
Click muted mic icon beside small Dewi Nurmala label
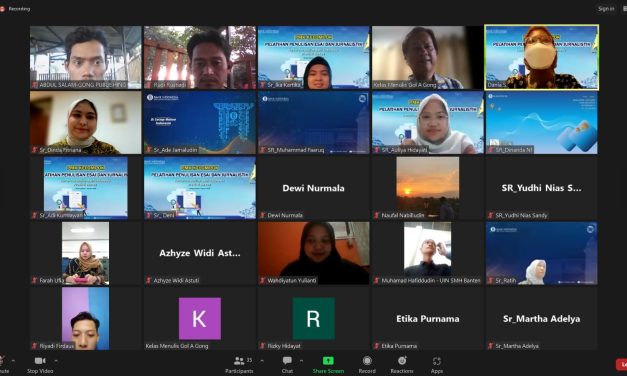pyautogui.click(x=262, y=215)
